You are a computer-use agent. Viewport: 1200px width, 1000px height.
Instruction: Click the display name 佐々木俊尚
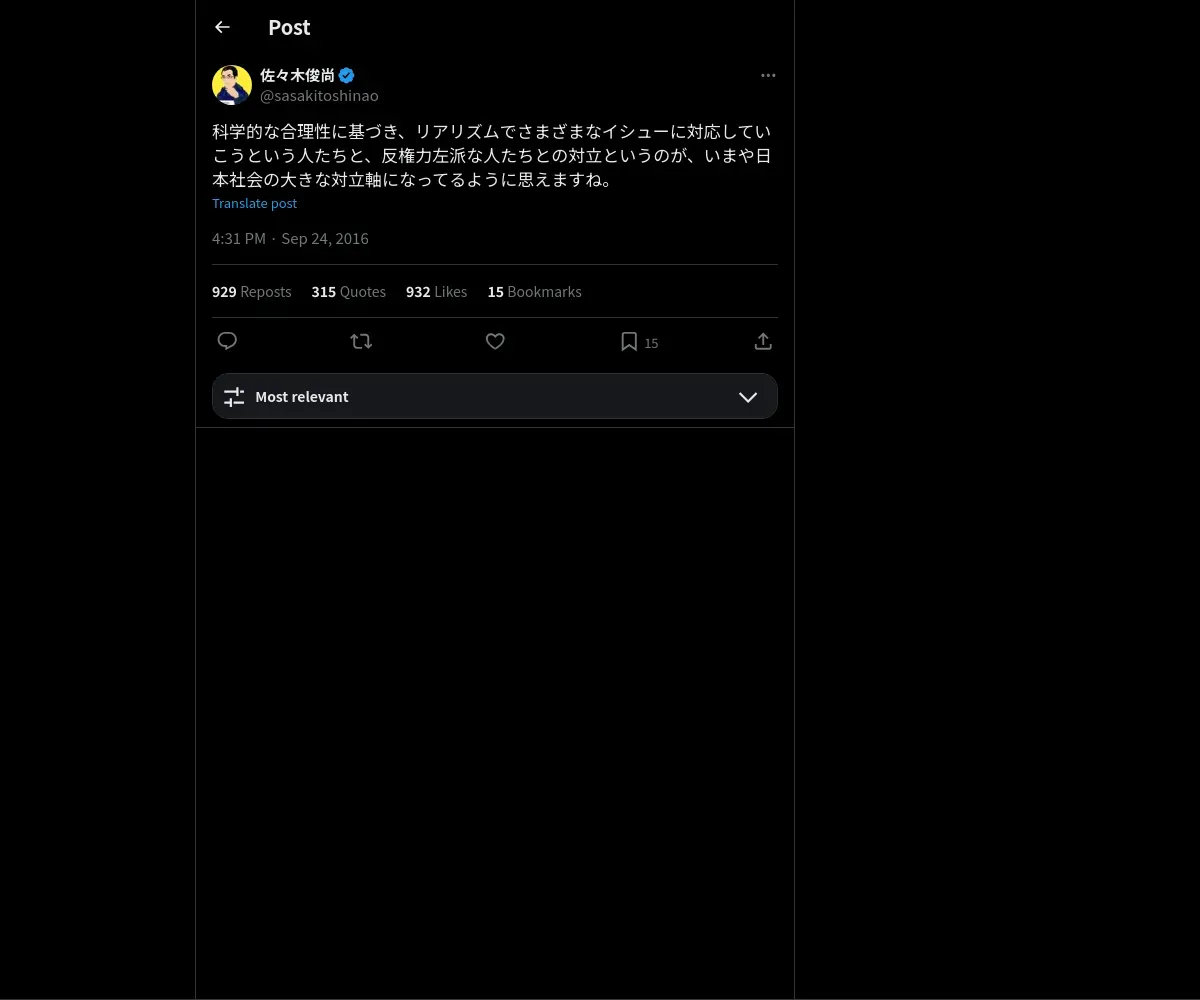pyautogui.click(x=298, y=75)
